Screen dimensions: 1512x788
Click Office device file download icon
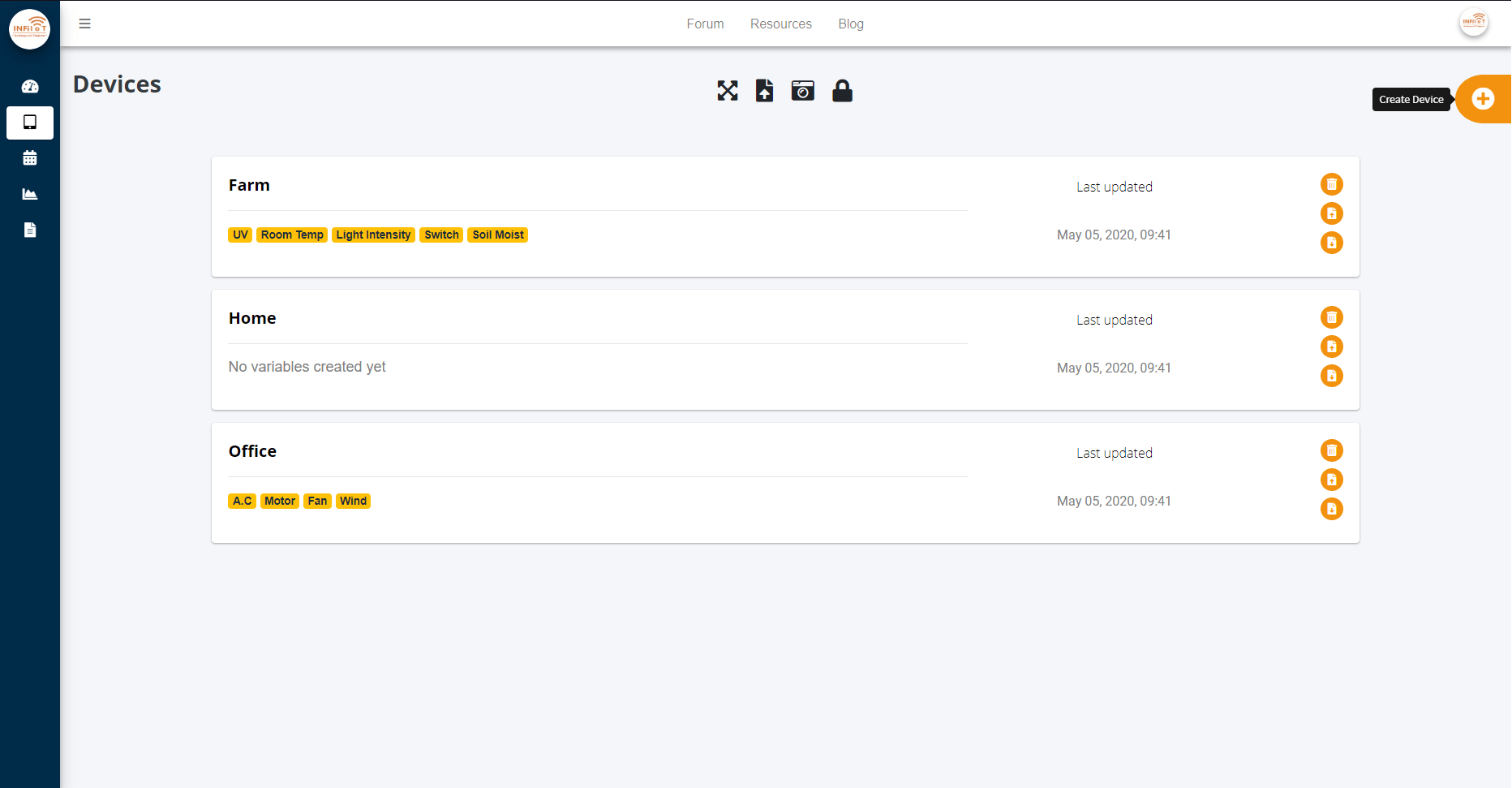point(1332,509)
